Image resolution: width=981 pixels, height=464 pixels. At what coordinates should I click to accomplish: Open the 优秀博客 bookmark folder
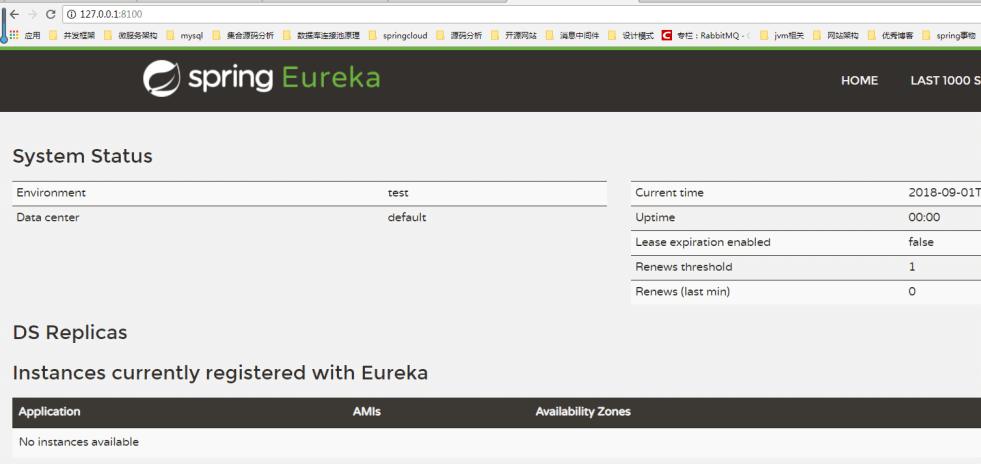pyautogui.click(x=890, y=36)
